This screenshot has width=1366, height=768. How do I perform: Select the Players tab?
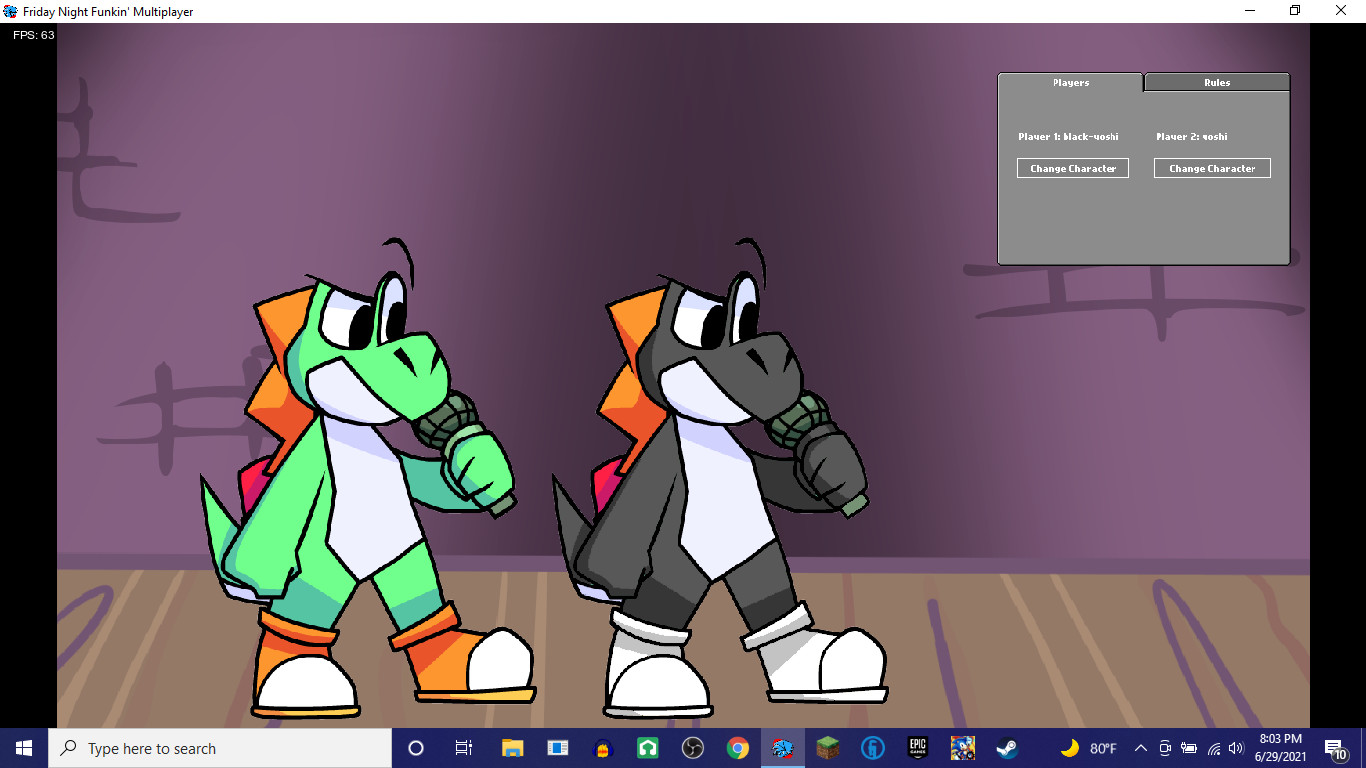(x=1070, y=83)
